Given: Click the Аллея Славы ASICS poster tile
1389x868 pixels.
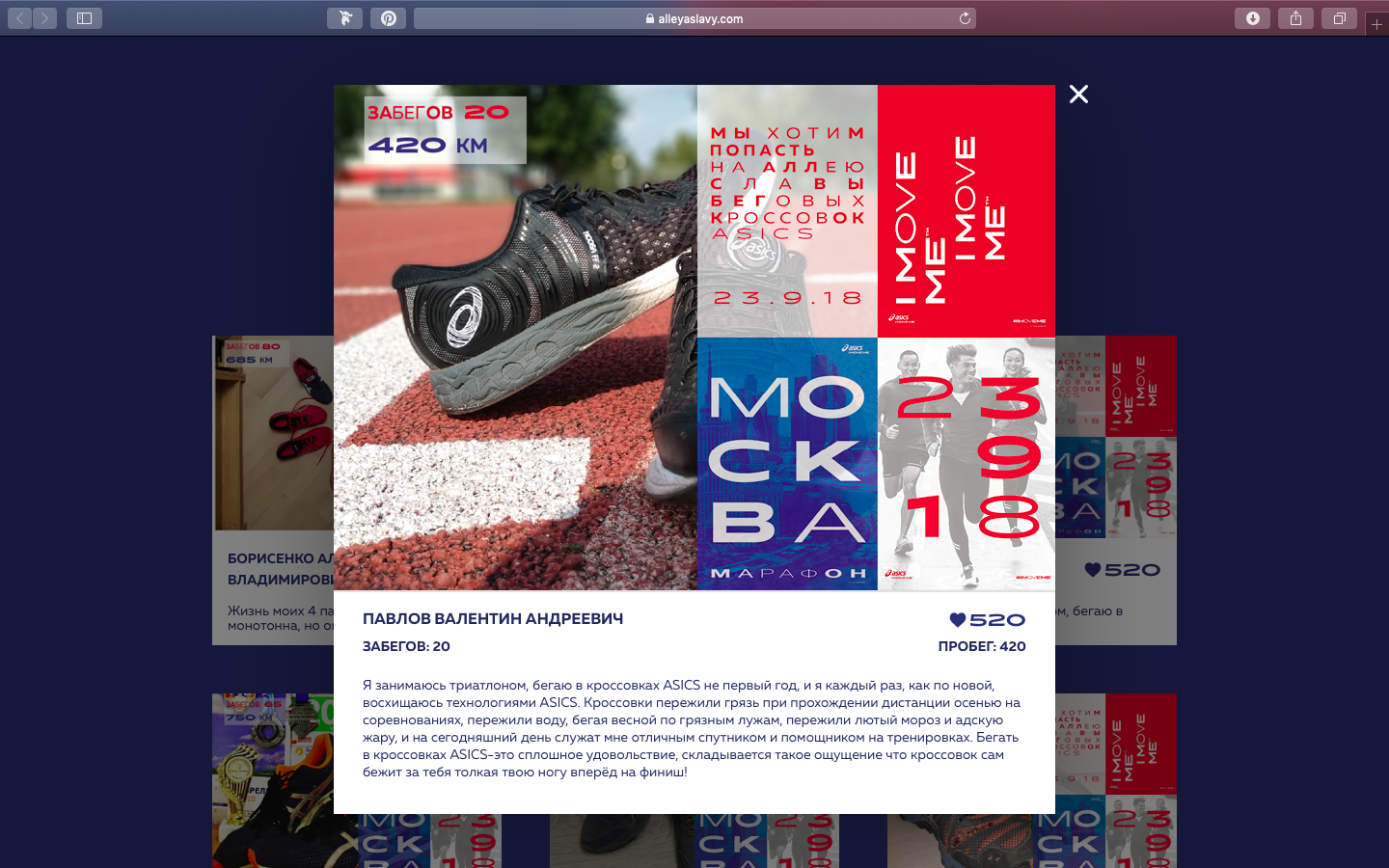Looking at the screenshot, I should 787,211.
